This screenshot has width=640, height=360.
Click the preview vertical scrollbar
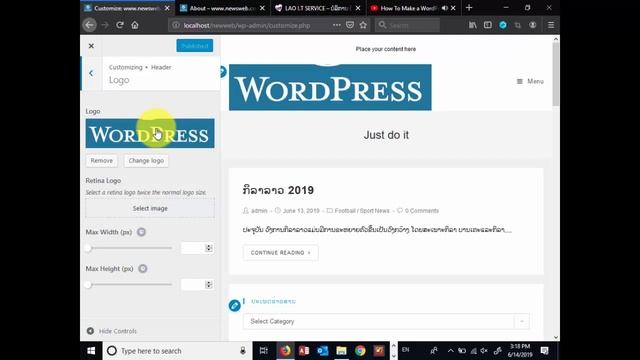[556, 73]
